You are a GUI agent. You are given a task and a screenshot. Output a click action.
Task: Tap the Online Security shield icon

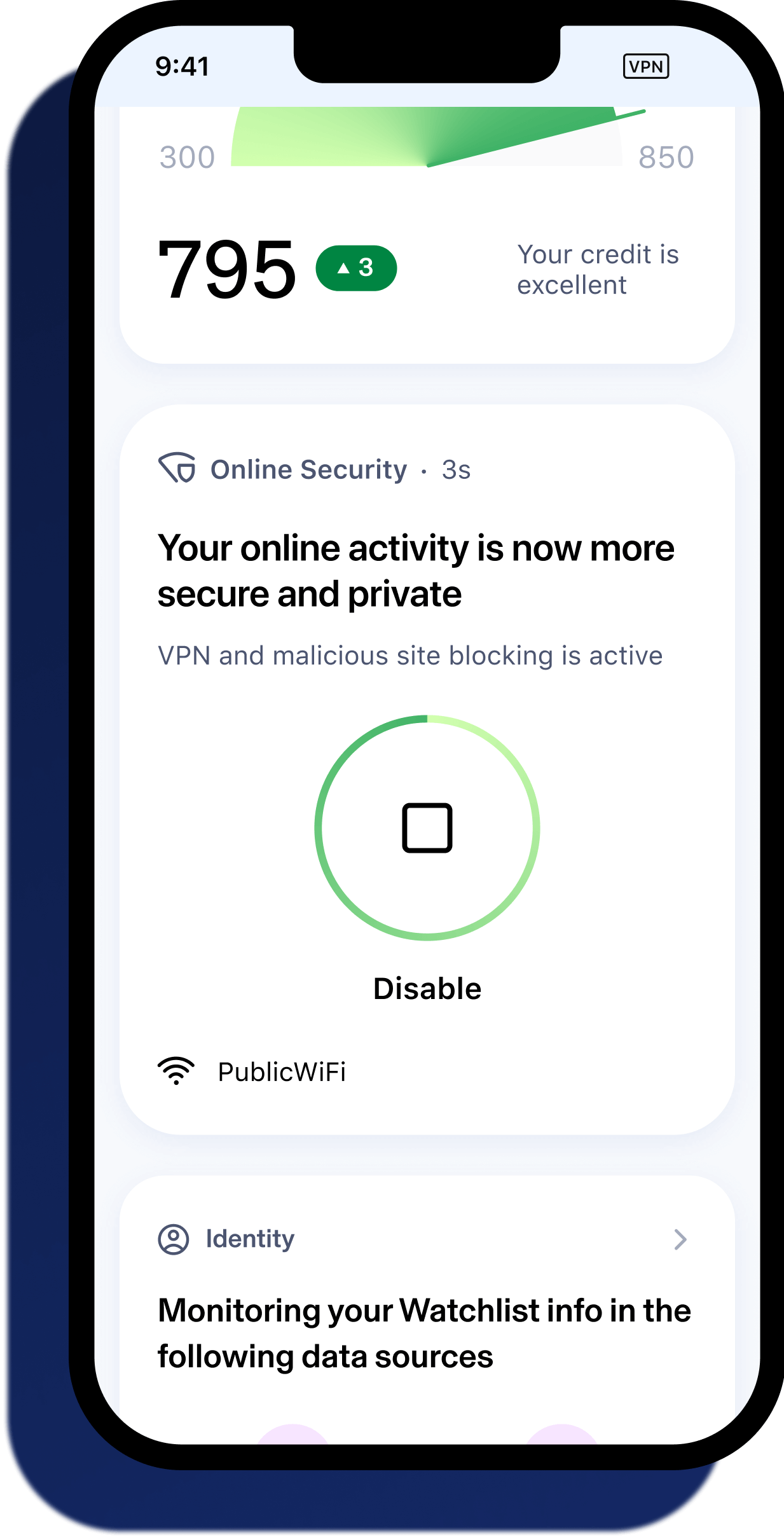tap(177, 468)
